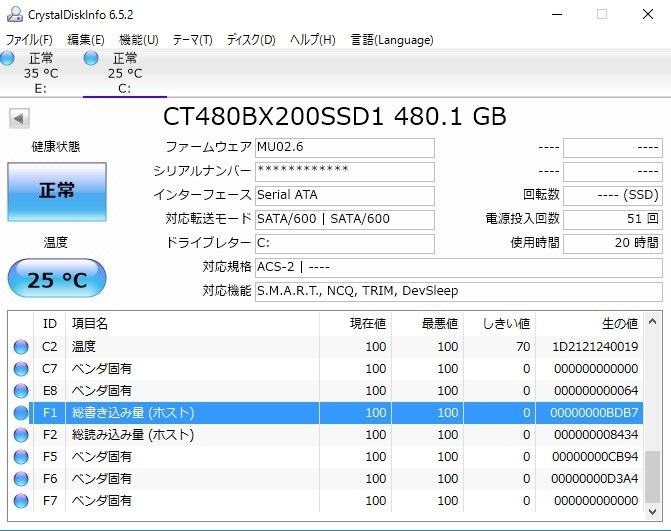
Task: Click the status orb on row E8
Action: 21,391
